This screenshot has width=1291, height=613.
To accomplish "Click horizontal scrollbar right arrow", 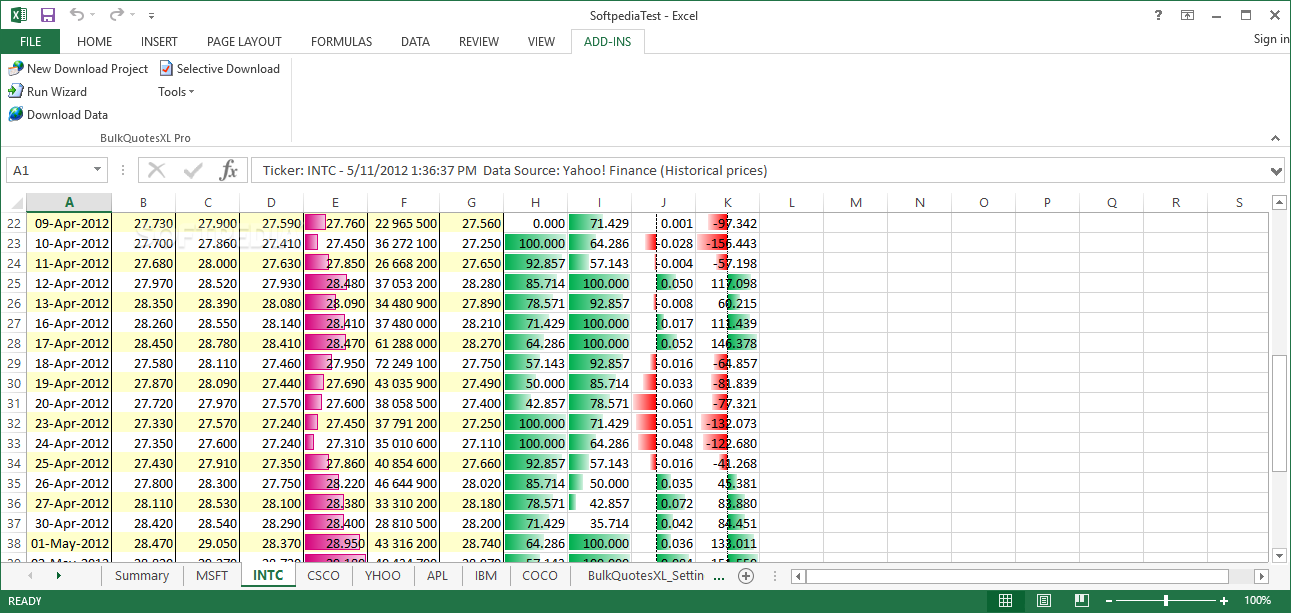I will (x=1262, y=576).
